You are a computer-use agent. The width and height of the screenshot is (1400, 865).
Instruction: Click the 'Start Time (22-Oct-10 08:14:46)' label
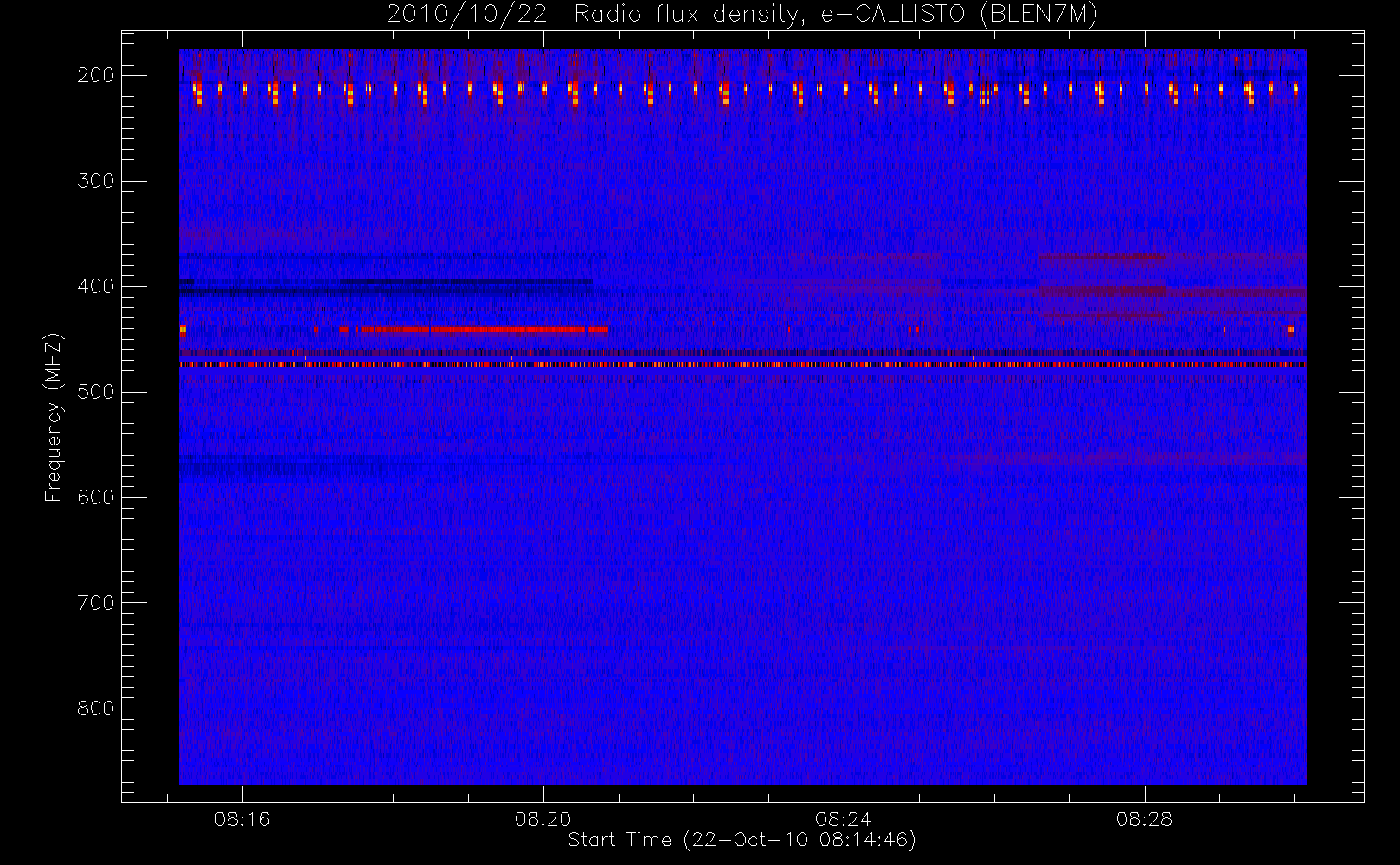click(742, 840)
